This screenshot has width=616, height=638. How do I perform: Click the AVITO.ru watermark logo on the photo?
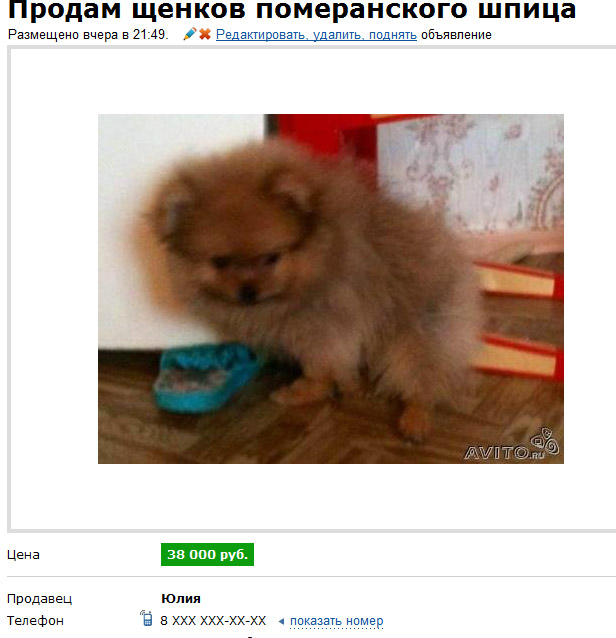512,444
